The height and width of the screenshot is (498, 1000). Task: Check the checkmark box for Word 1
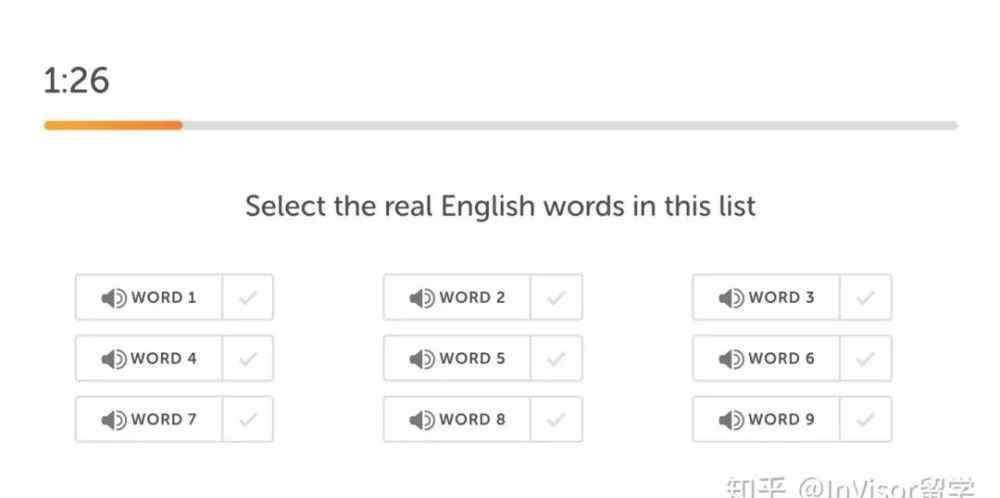[x=248, y=297]
